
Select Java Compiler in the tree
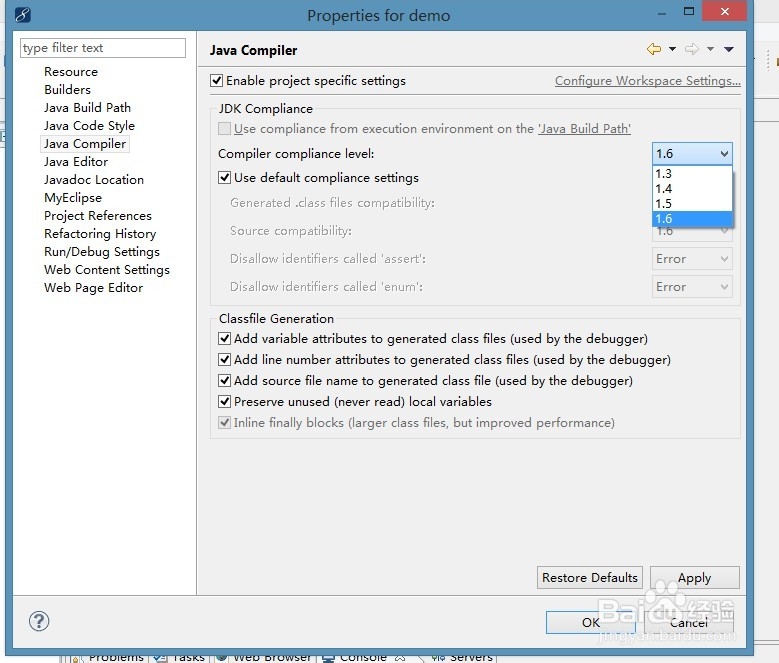[x=84, y=144]
